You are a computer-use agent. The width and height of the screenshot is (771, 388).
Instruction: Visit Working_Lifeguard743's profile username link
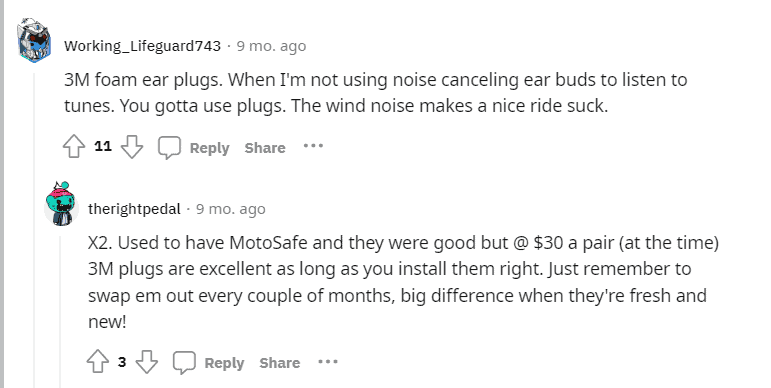point(142,46)
